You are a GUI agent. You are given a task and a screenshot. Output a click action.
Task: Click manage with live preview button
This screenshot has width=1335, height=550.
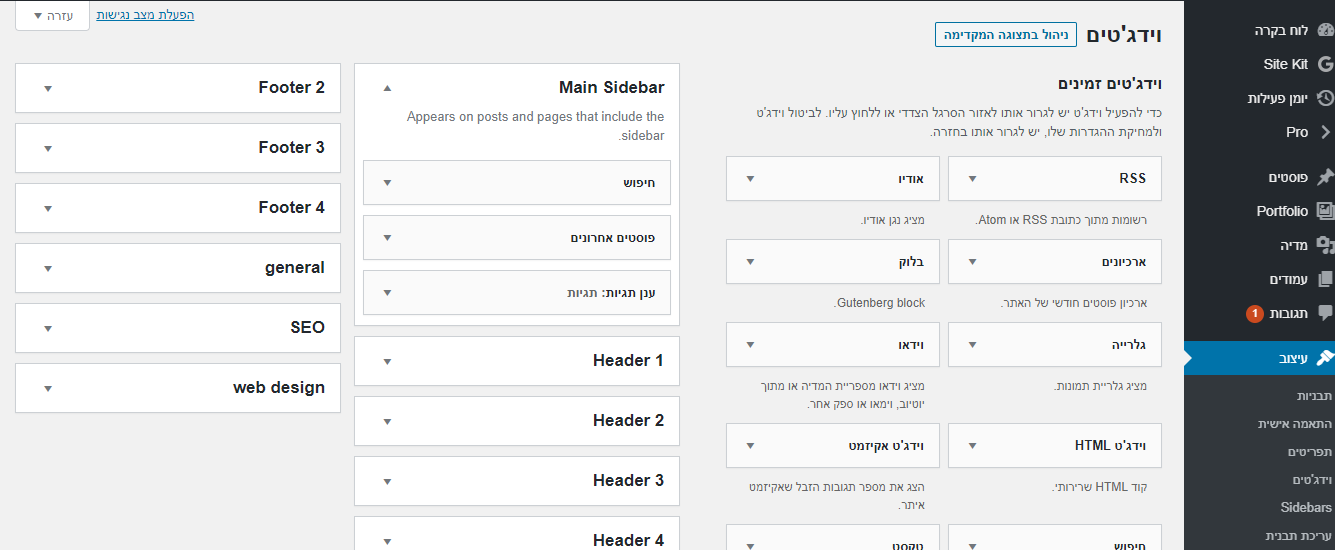tap(1006, 35)
